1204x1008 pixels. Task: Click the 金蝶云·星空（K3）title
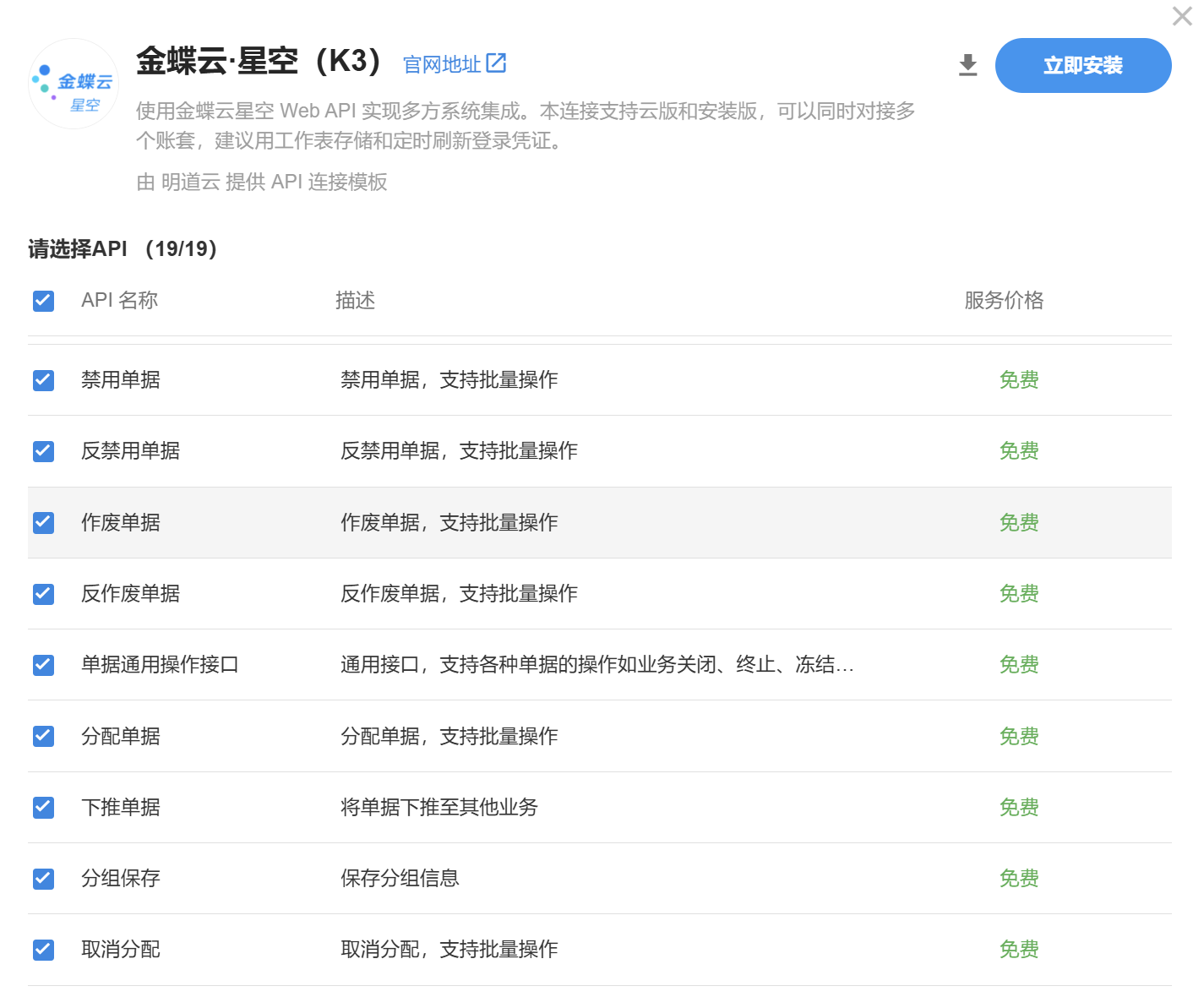pos(259,62)
